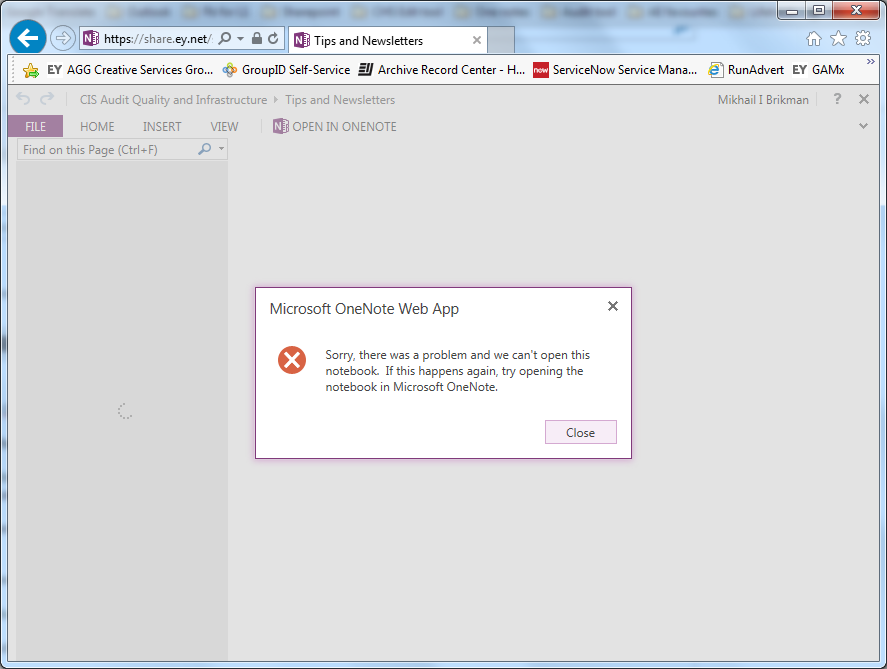Click user name Mikhail I Brikman
887x669 pixels.
[763, 100]
